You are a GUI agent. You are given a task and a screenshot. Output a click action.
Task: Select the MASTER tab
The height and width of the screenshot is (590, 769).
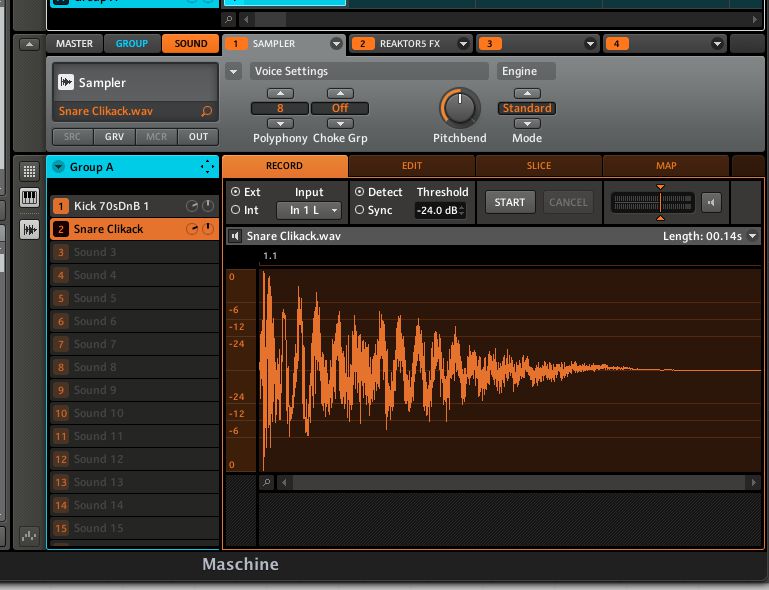pos(74,44)
